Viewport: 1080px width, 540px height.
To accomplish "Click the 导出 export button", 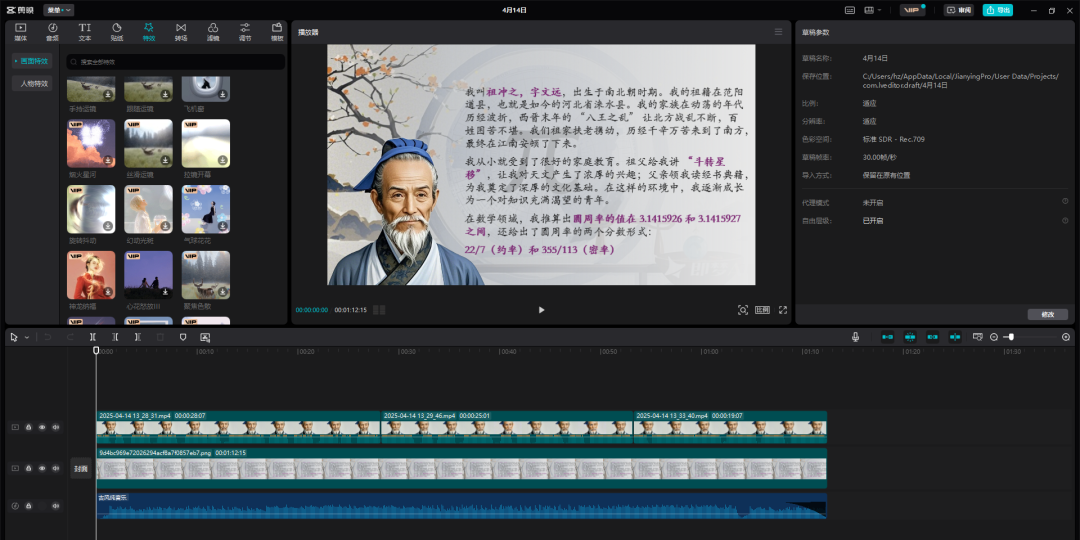I will pos(997,10).
